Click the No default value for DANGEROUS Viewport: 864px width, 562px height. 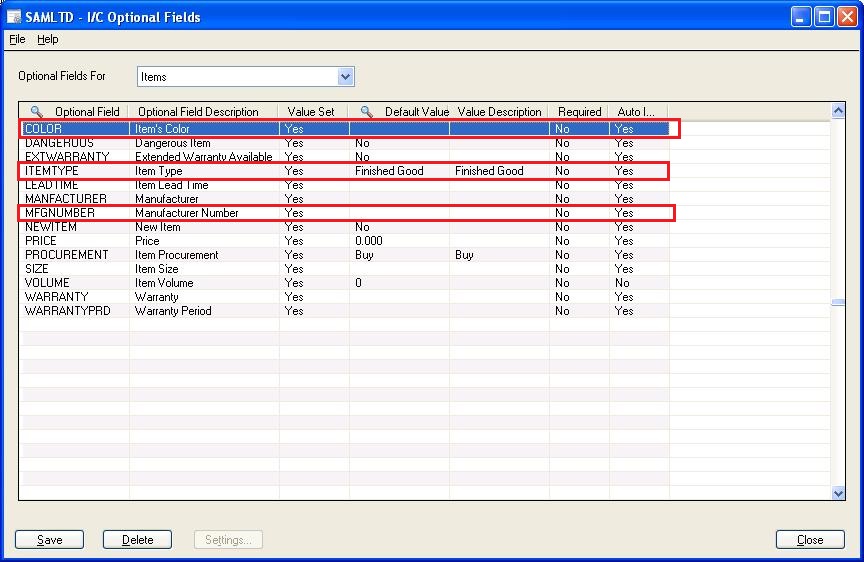click(x=399, y=143)
